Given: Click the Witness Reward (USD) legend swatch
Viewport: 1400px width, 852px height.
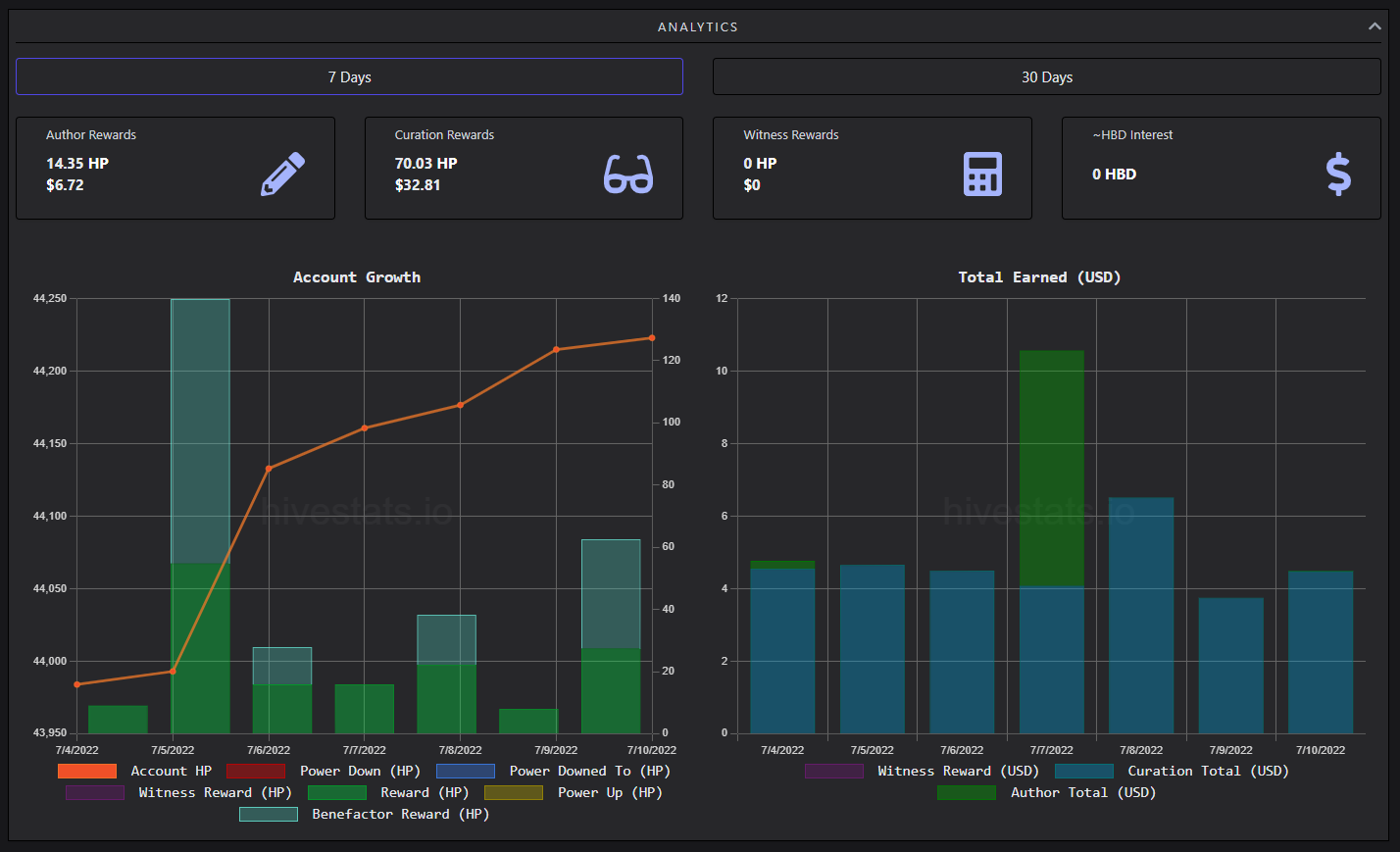Looking at the screenshot, I should tap(834, 772).
